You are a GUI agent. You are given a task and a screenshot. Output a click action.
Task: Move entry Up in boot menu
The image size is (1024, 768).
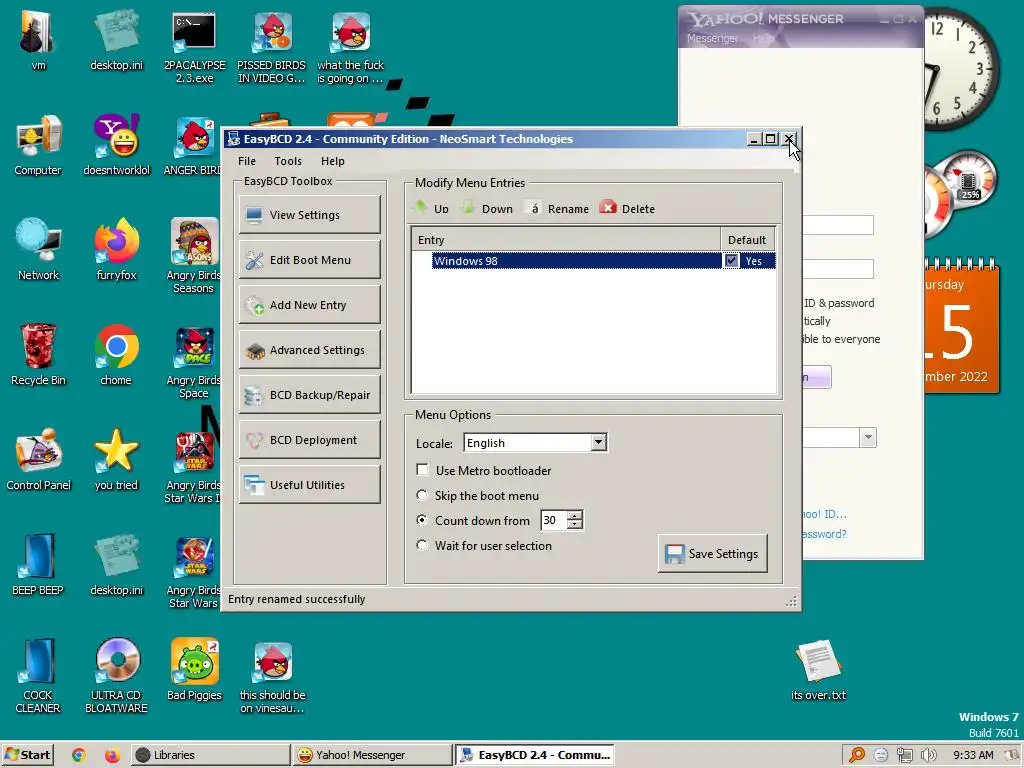tap(431, 208)
